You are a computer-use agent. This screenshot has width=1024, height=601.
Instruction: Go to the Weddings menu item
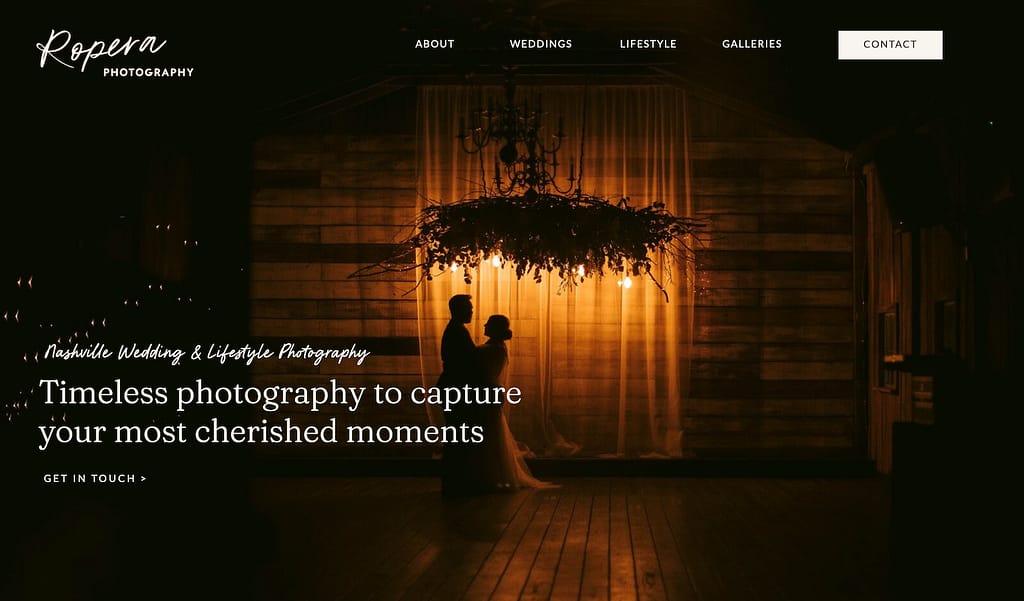541,44
